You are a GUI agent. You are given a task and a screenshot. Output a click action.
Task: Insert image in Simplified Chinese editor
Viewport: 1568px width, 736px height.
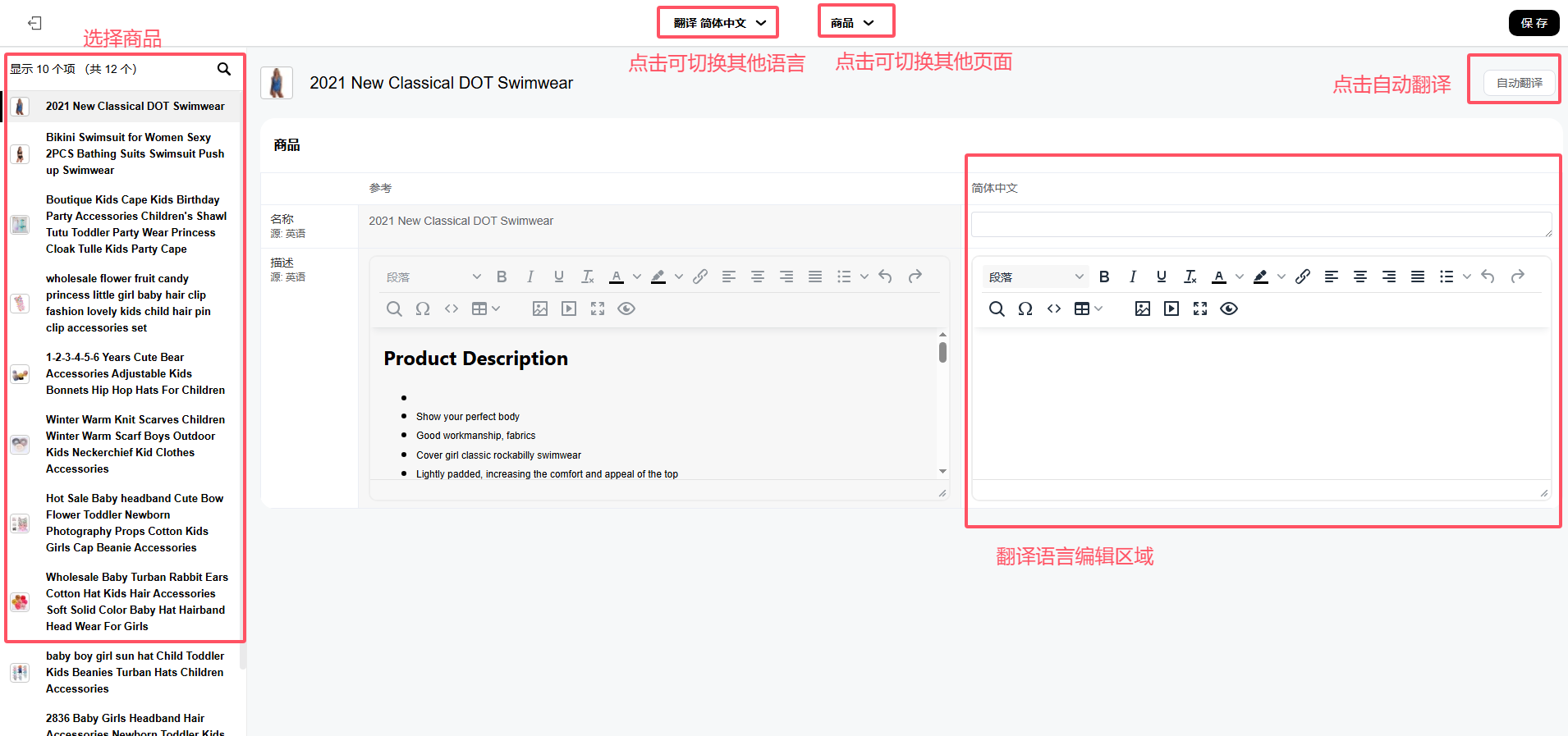click(x=1142, y=309)
